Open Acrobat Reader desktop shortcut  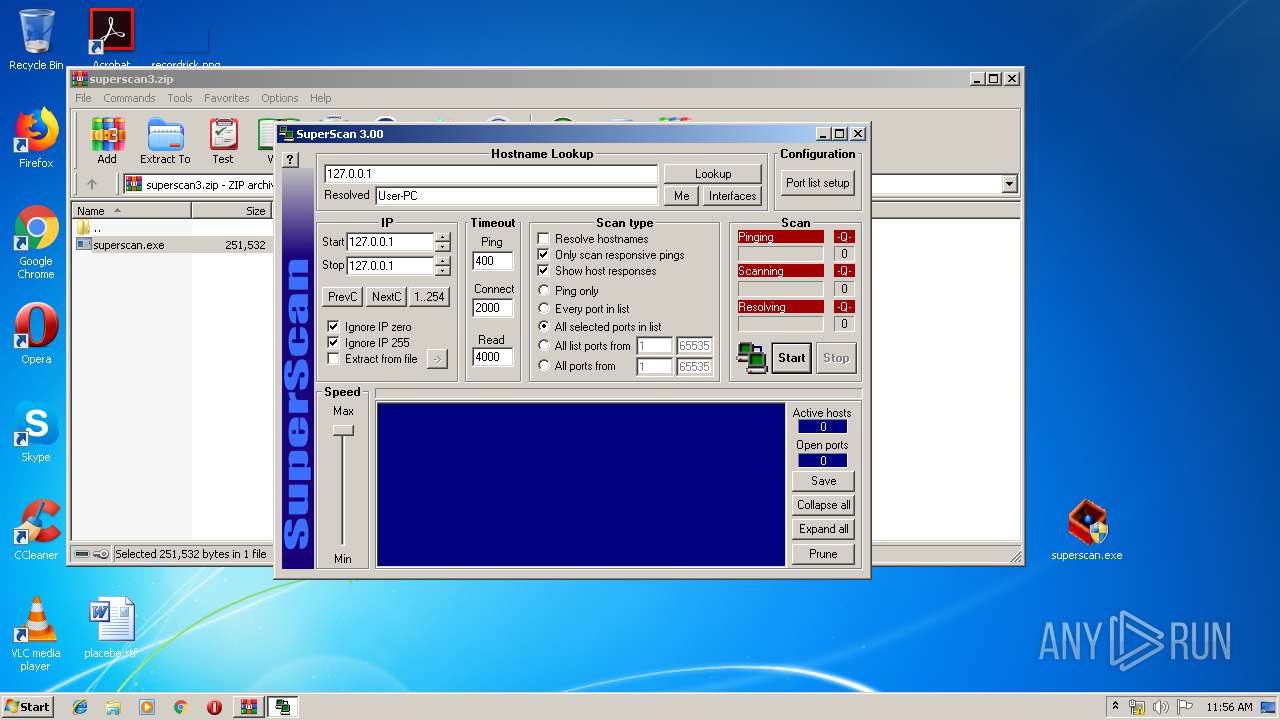pyautogui.click(x=112, y=38)
